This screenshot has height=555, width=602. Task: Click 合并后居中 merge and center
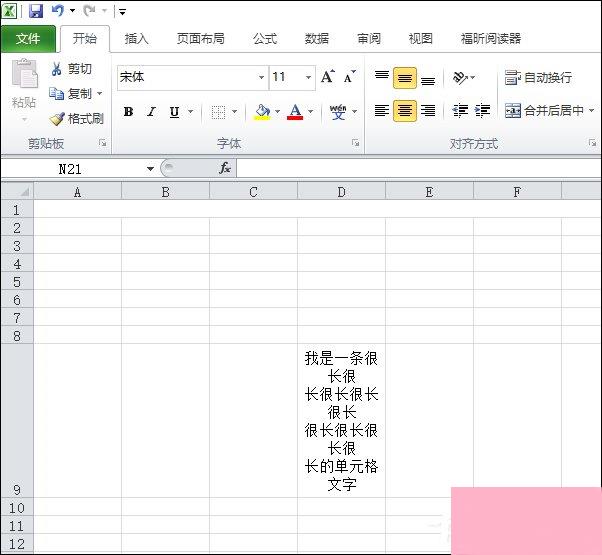click(x=544, y=111)
